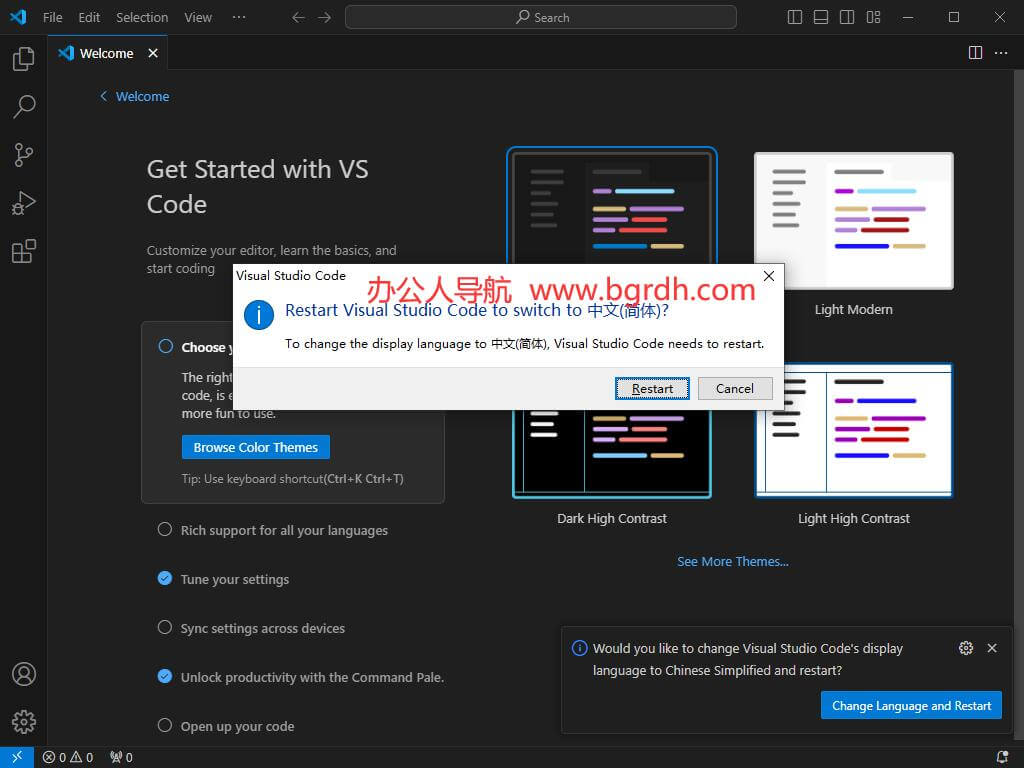
Task: Open the notifications bell icon
Action: 1003,757
